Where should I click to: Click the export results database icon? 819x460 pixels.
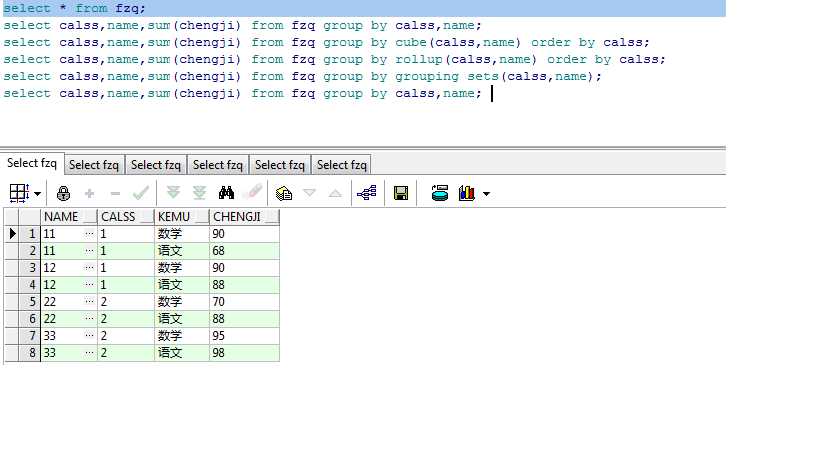pyautogui.click(x=440, y=193)
